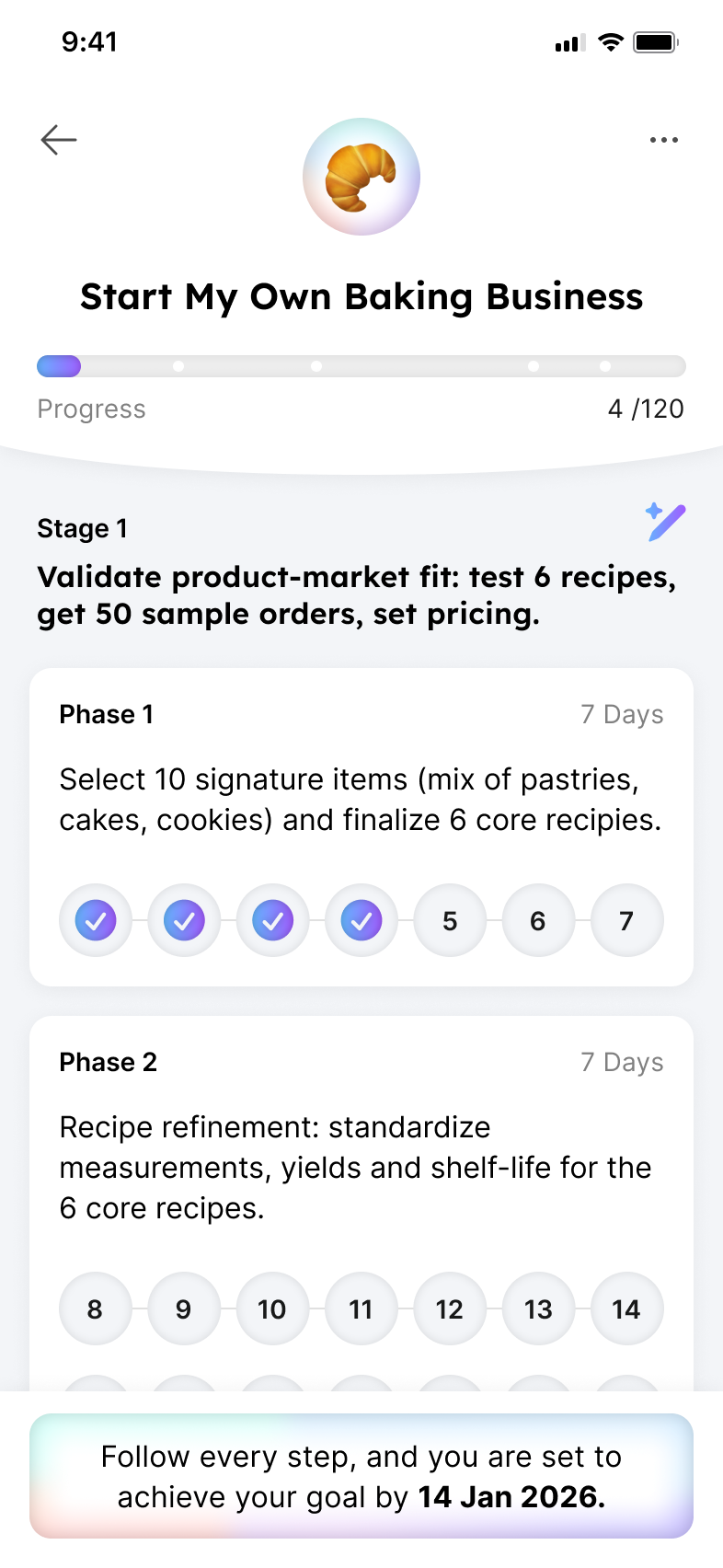723x1568 pixels.
Task: Select day 7 in Phase 1
Action: point(626,920)
